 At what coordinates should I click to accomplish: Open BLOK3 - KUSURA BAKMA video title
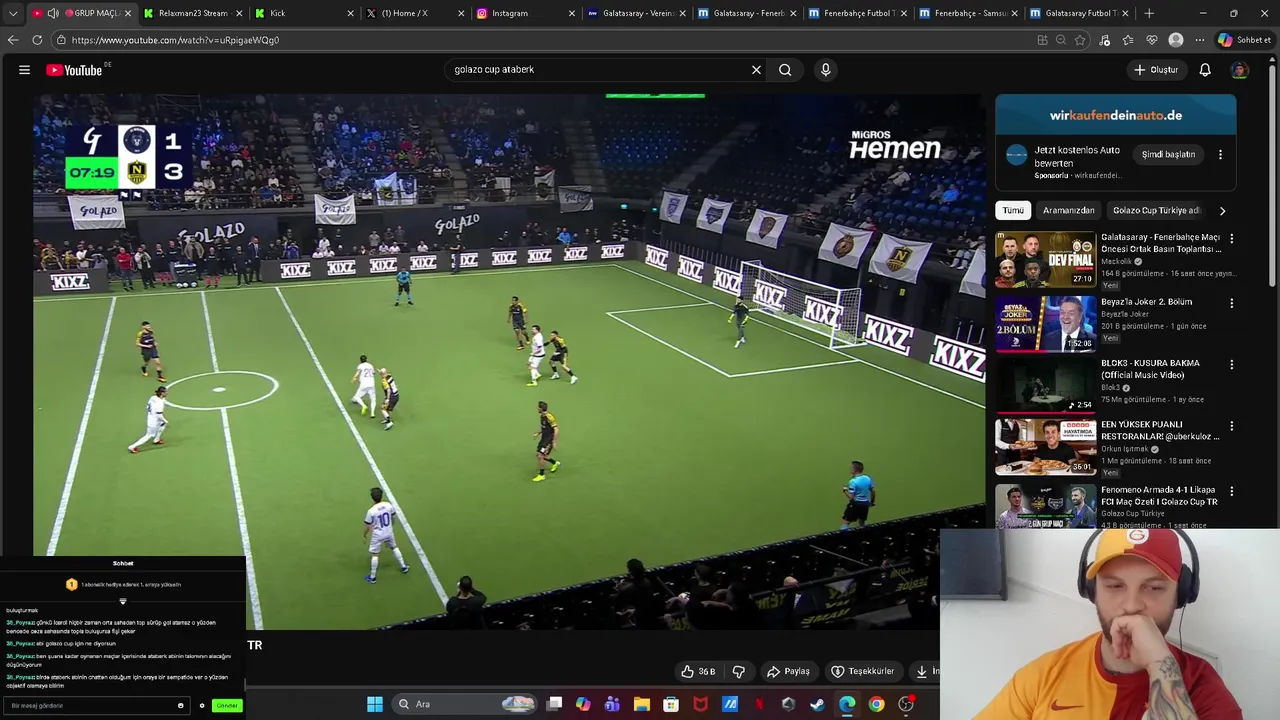point(1150,369)
